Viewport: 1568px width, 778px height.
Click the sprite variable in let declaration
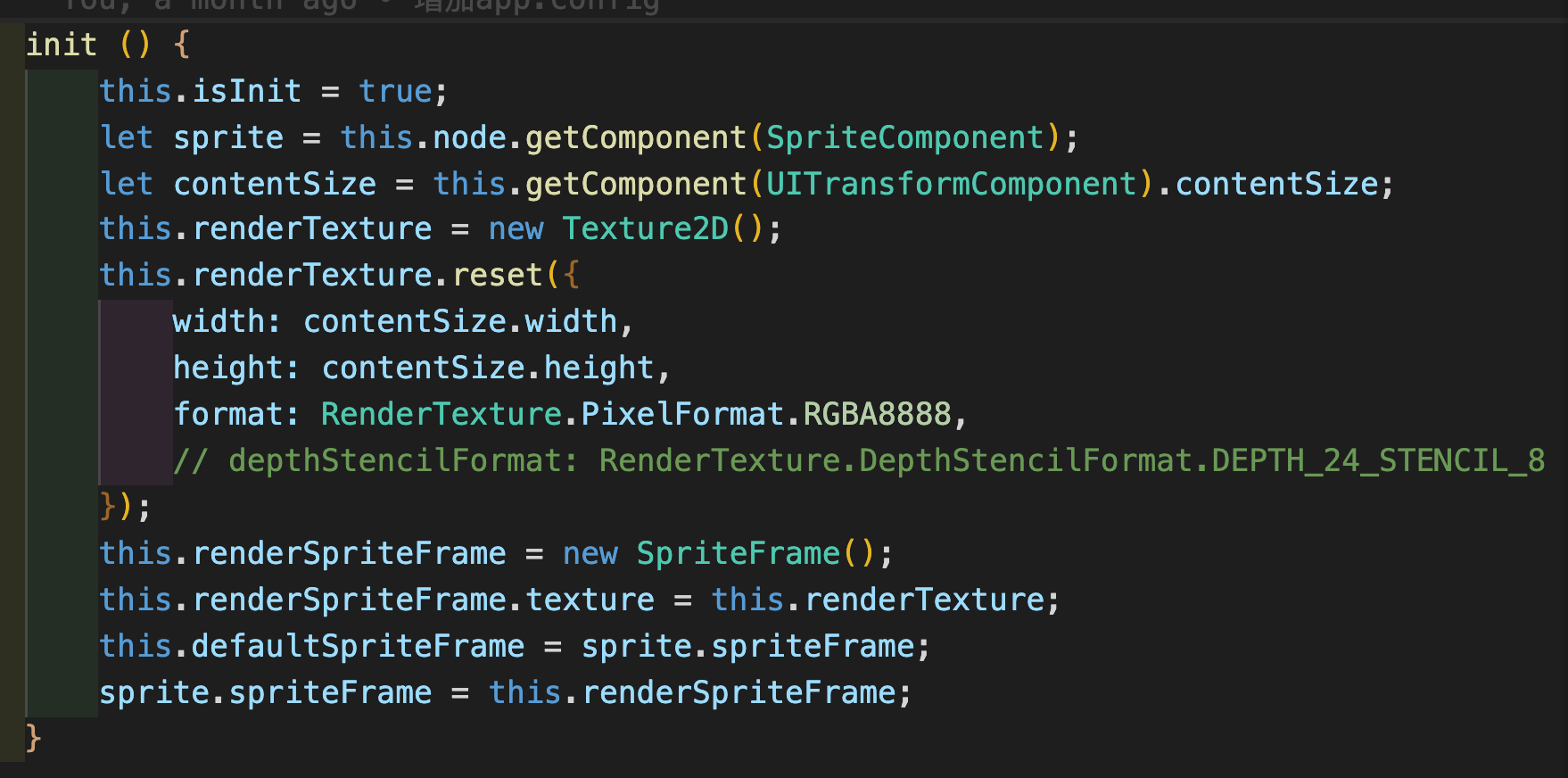[x=228, y=137]
